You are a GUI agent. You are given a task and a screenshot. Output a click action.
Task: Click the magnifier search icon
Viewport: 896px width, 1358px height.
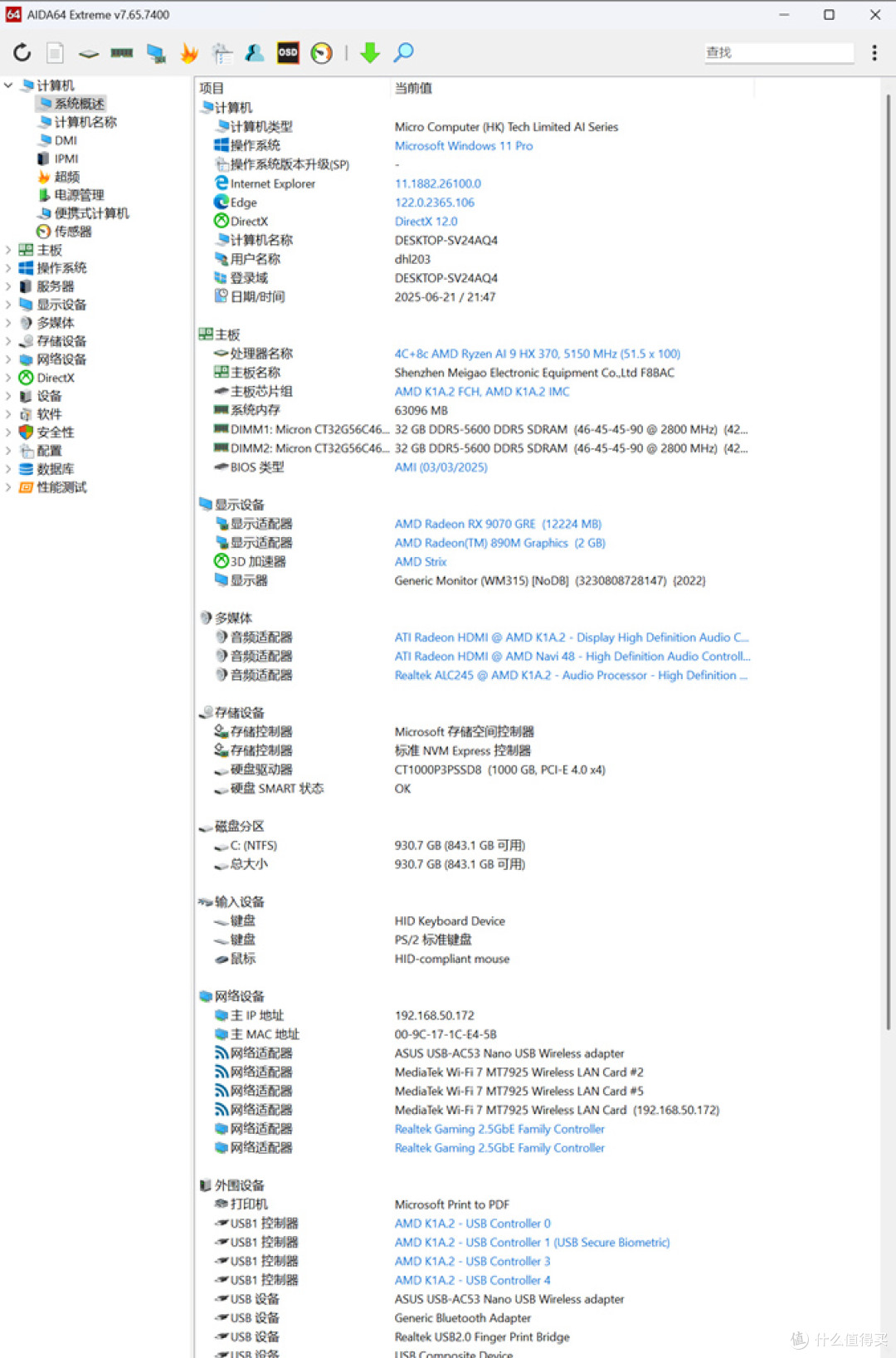pyautogui.click(x=404, y=53)
